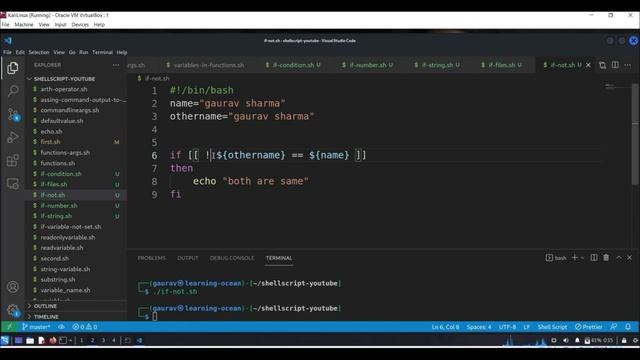Switch to the if-string.sh editor tab

pos(437,65)
